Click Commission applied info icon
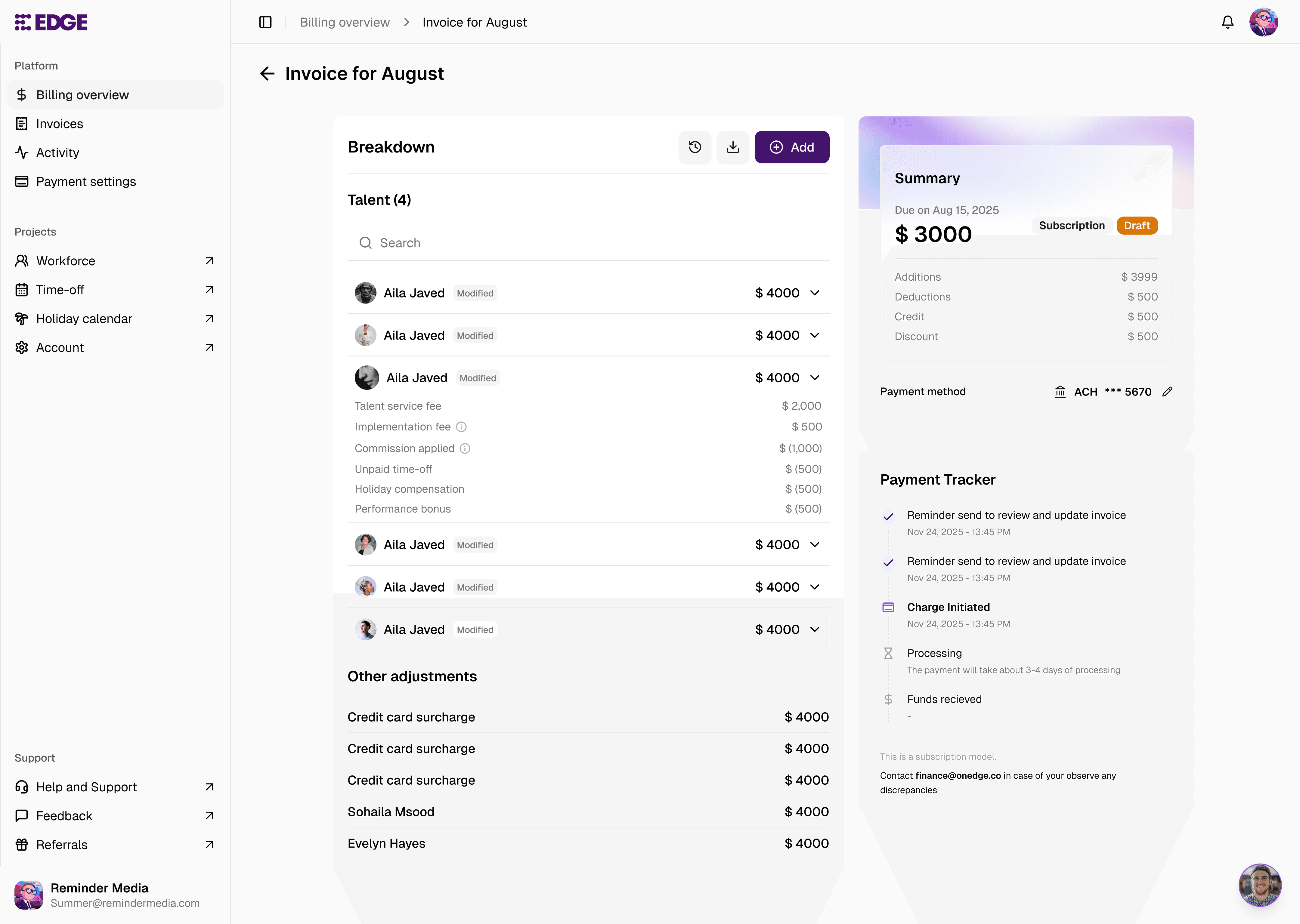Screen dimensions: 1300x924 click(465, 448)
